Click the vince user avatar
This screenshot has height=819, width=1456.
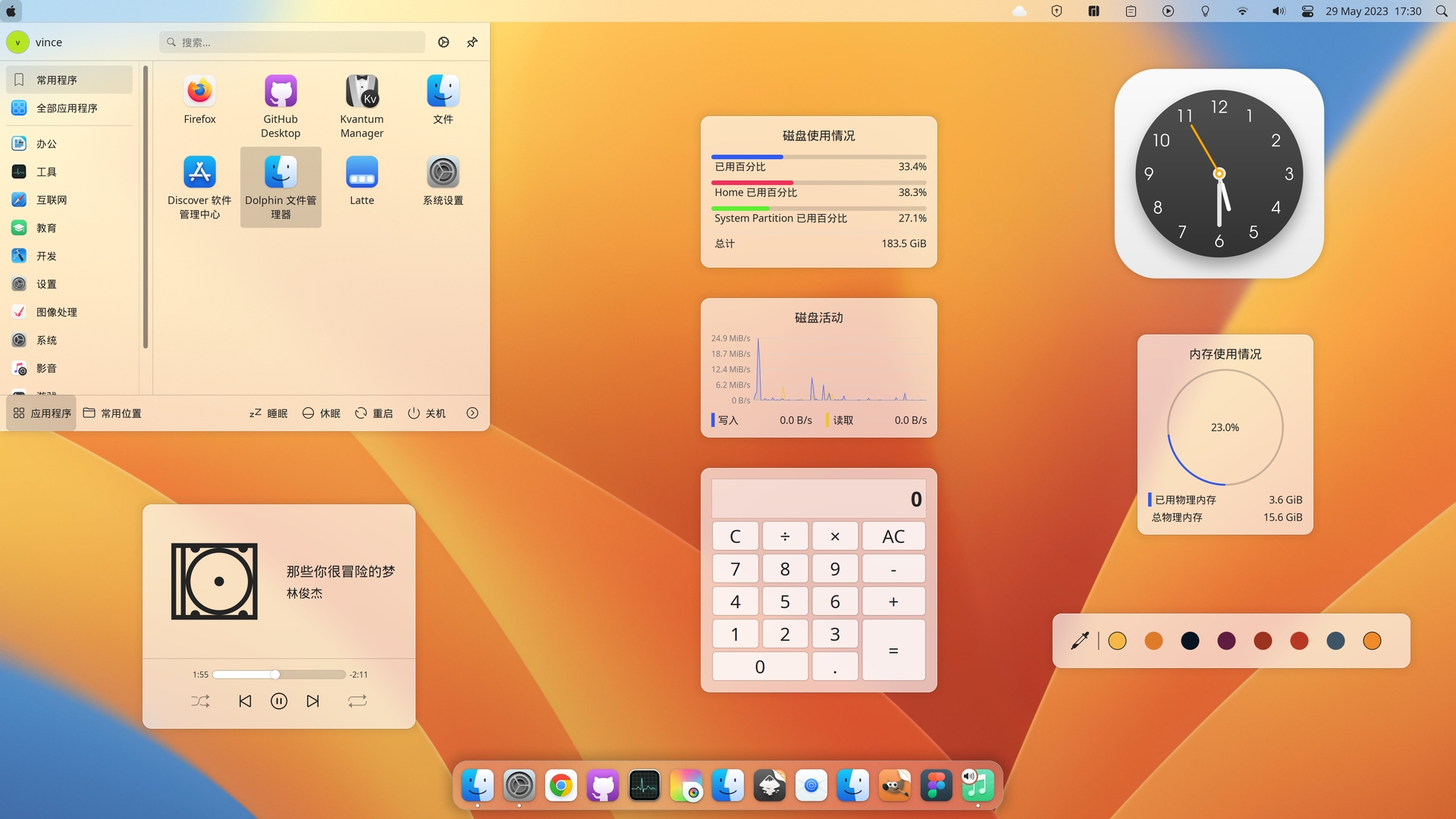18,42
